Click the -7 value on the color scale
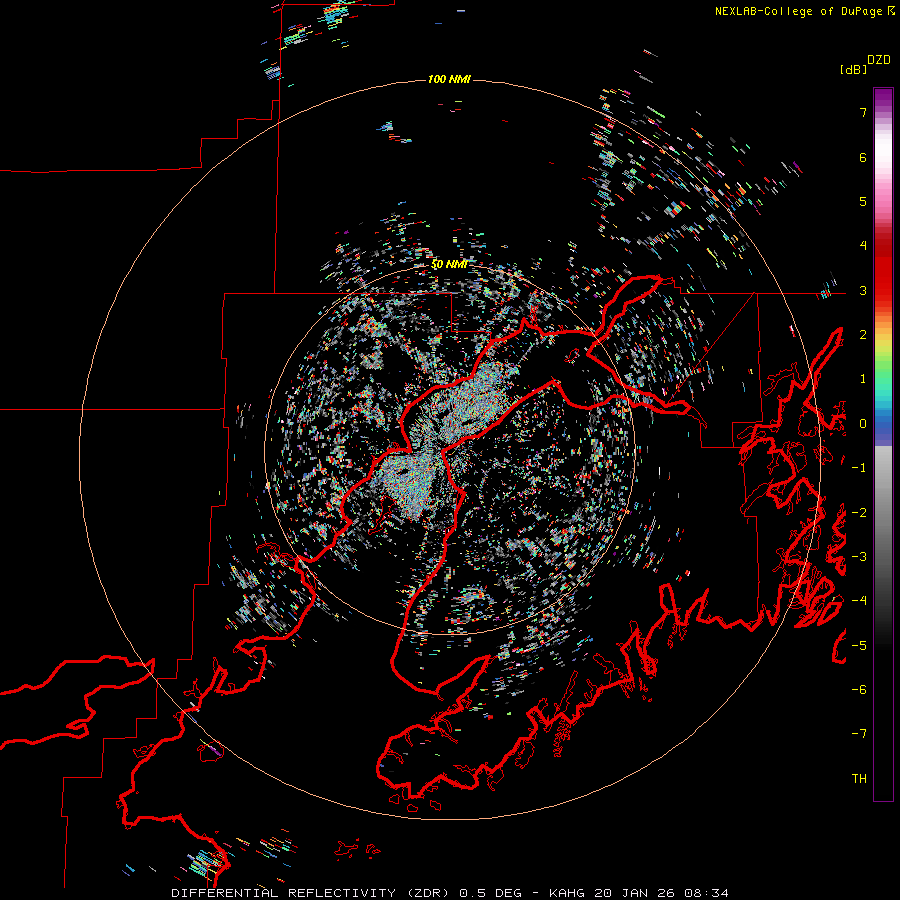 click(859, 734)
